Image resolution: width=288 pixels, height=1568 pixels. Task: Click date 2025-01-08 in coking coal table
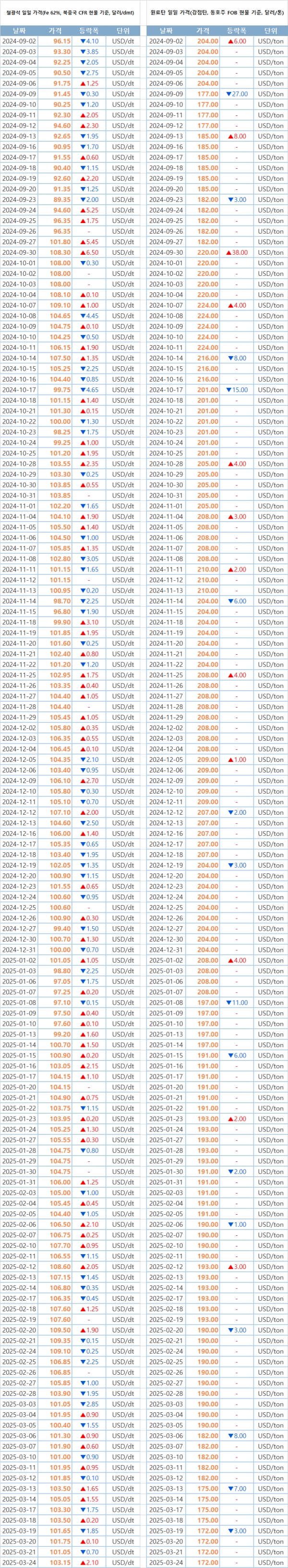[166, 1003]
